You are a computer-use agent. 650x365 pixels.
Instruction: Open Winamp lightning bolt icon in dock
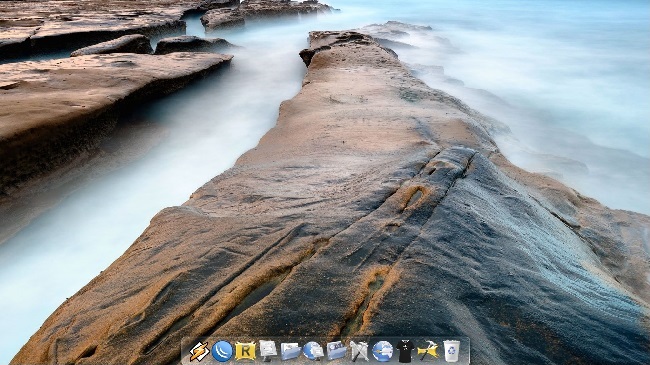(199, 351)
